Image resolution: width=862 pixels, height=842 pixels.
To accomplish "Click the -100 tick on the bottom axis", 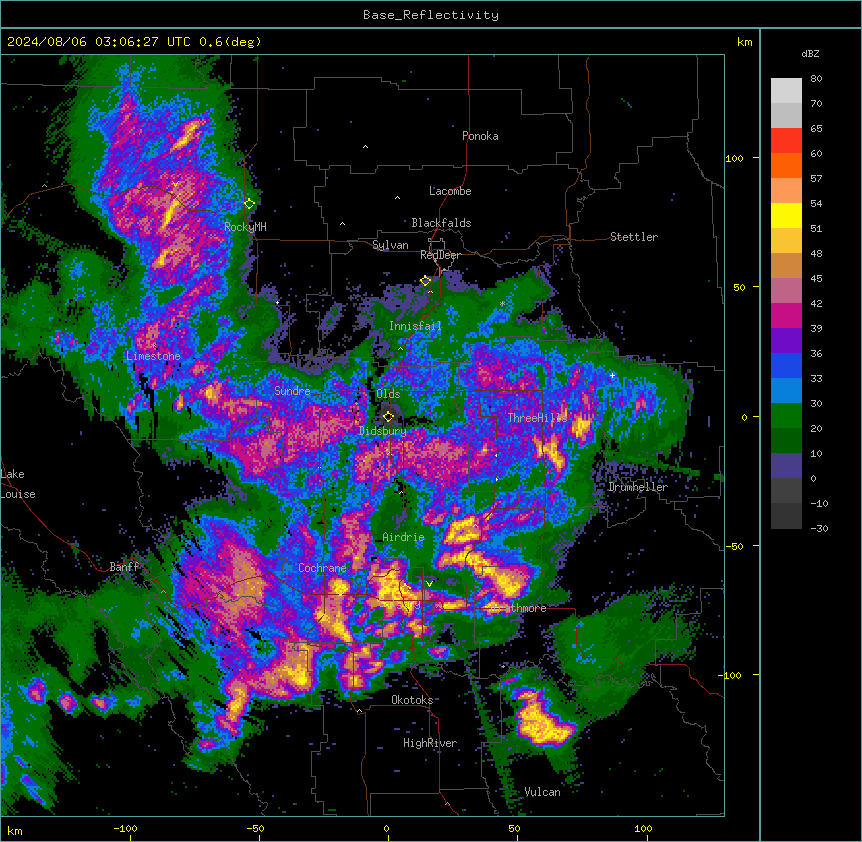I will tap(125, 828).
